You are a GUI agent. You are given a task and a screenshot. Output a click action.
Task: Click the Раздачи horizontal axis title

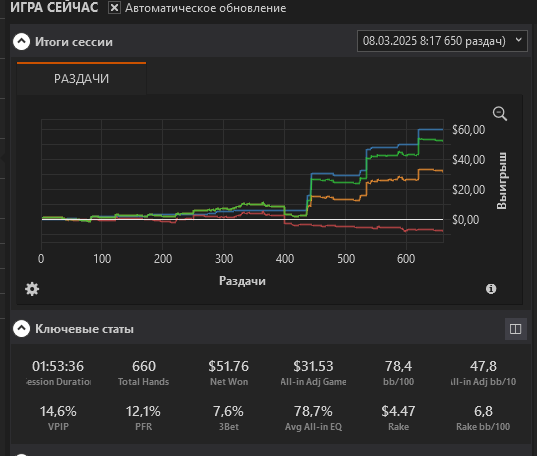[x=242, y=281]
